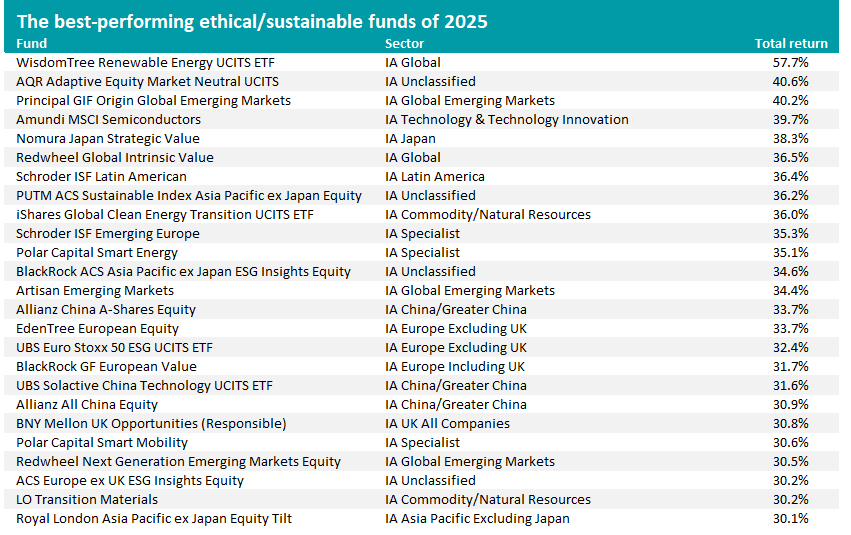
Task: Click the IA Technology & Technology Innovation sector
Action: 507,119
